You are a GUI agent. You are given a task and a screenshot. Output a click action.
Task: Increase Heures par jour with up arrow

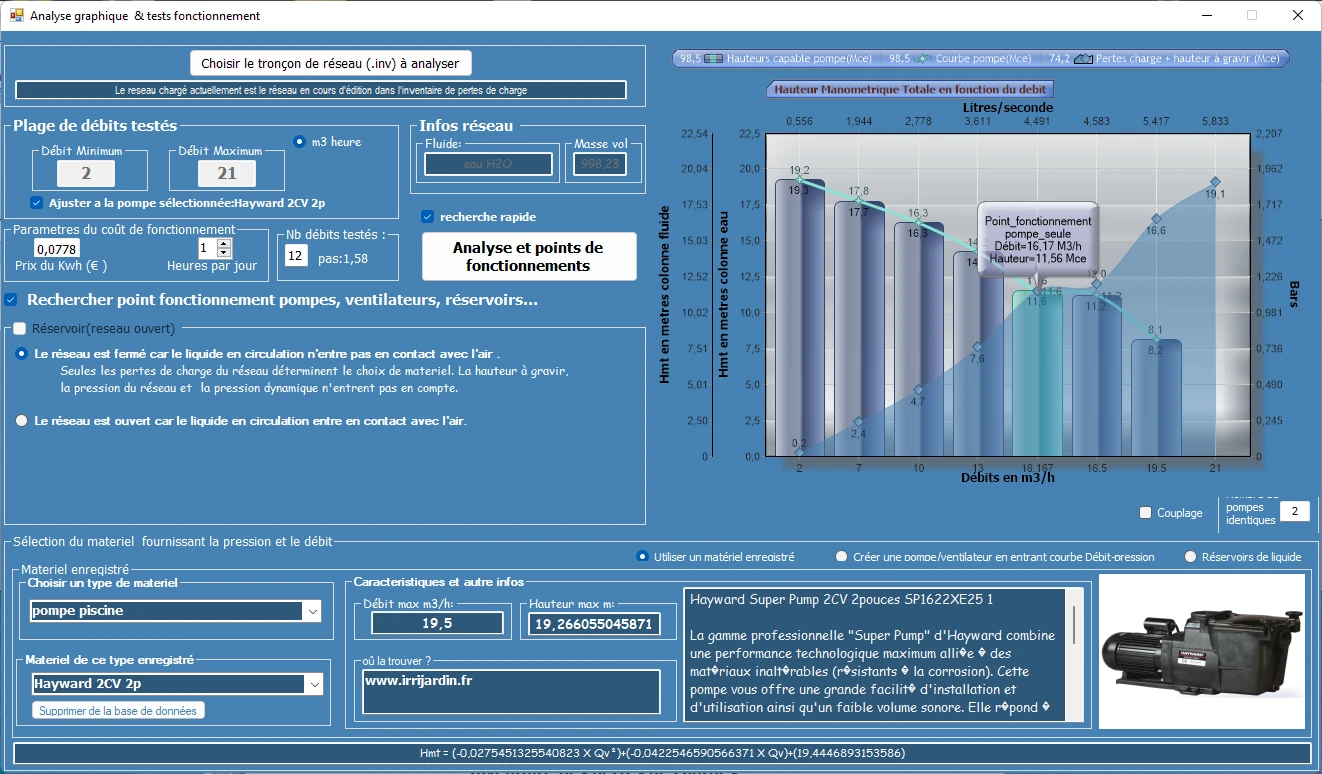pyautogui.click(x=224, y=243)
